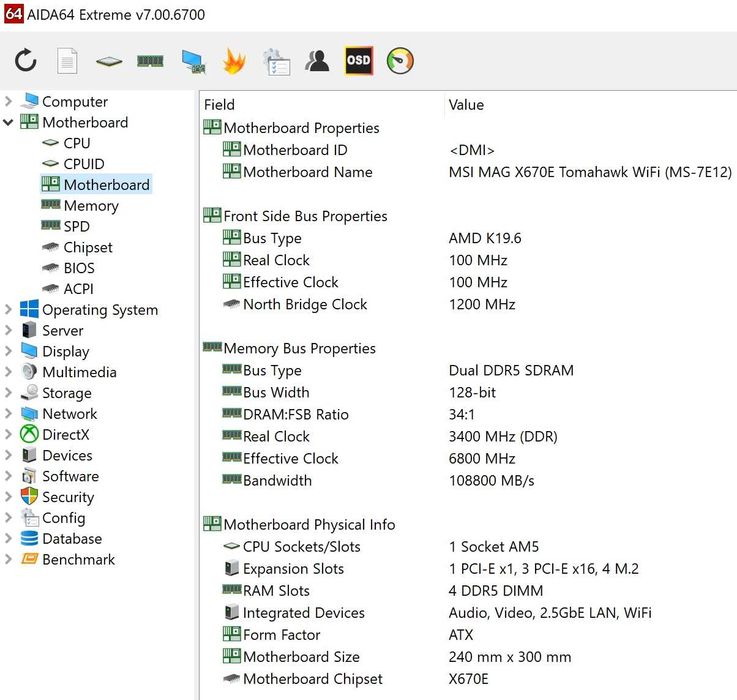The height and width of the screenshot is (700, 737).
Task: Click the Refresh toolbar icon
Action: pos(25,61)
